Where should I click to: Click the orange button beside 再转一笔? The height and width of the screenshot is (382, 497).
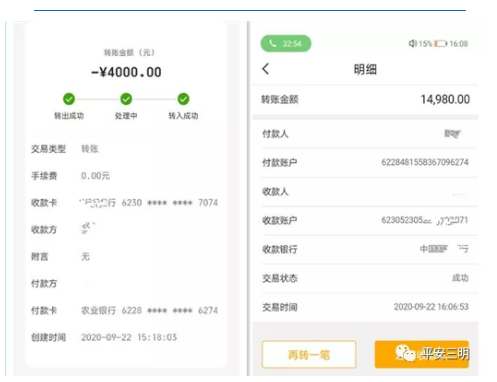(x=422, y=354)
